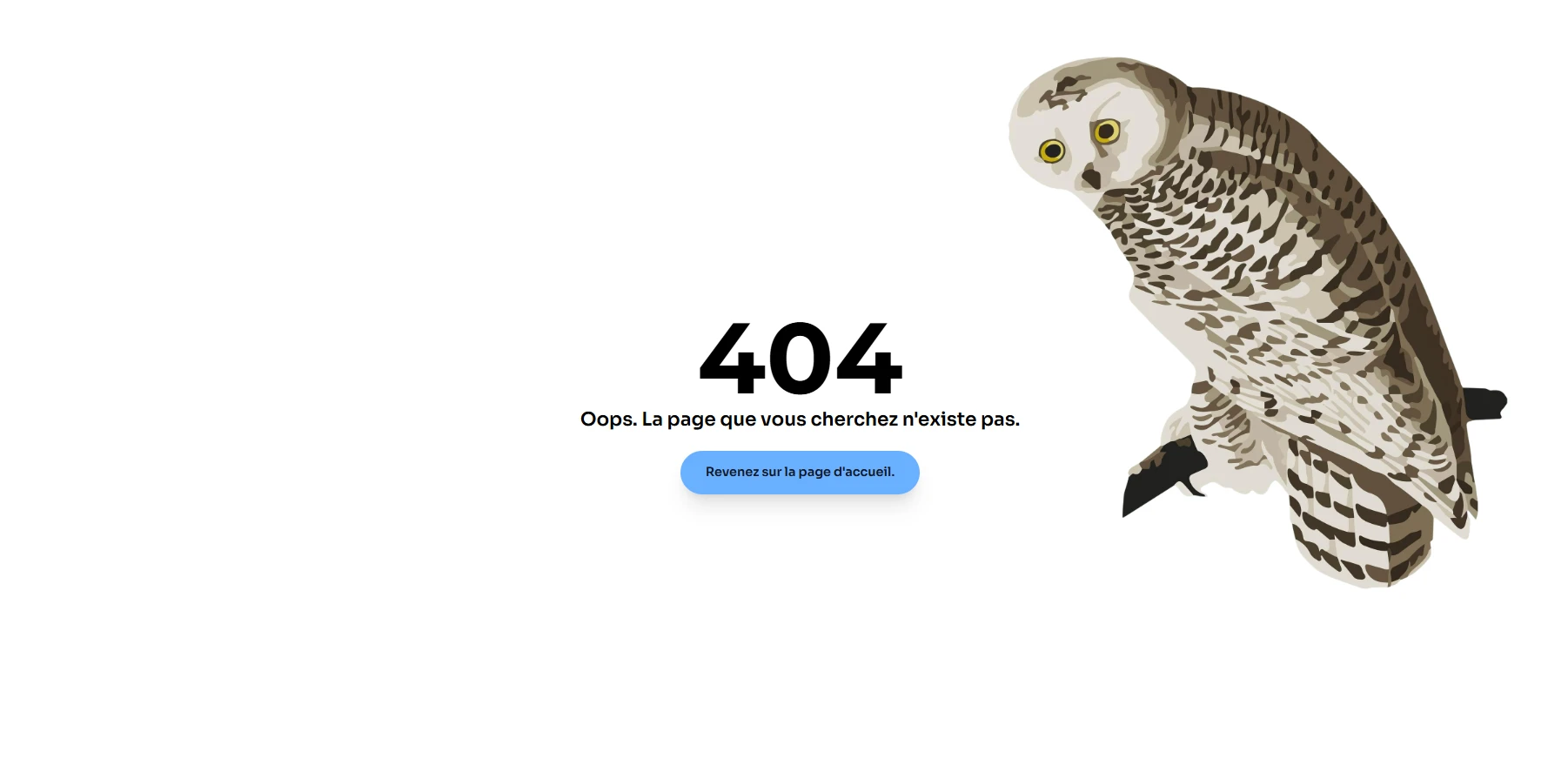
Task: Click the owl's lower-left yellow eye
Action: click(1052, 151)
